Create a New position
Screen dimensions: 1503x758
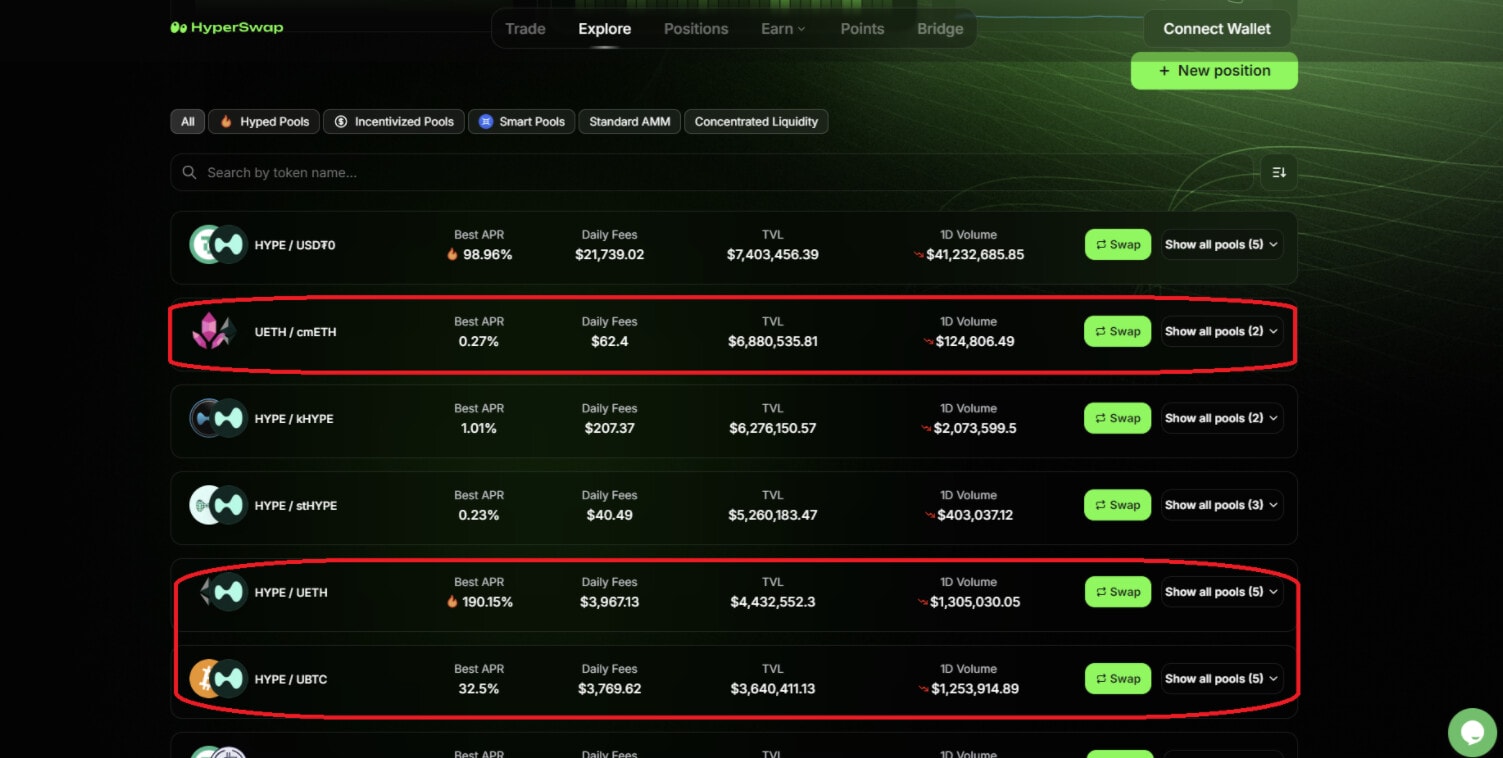click(1214, 71)
